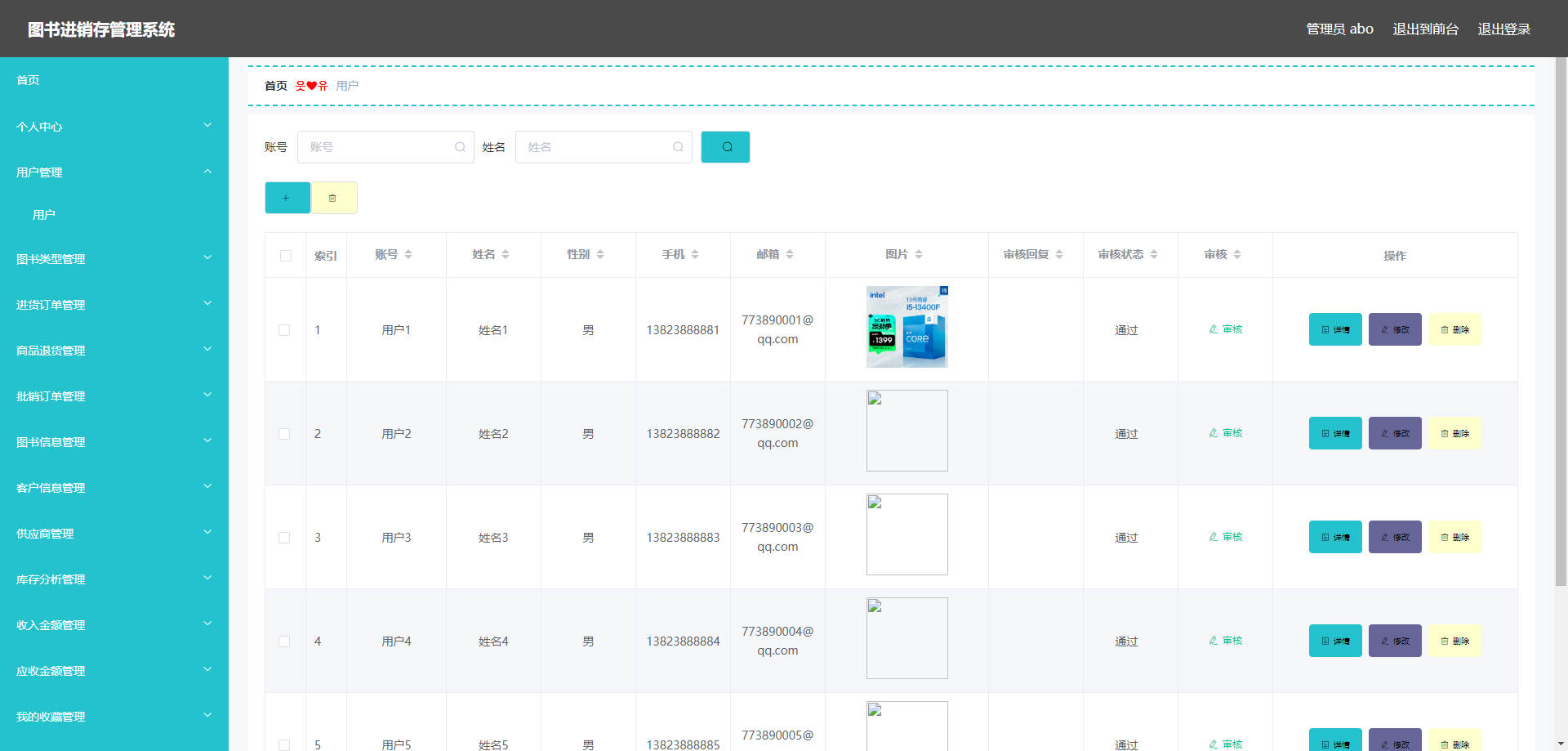Expand 商品退货管理 sidebar menu
1568x751 pixels.
(x=114, y=351)
